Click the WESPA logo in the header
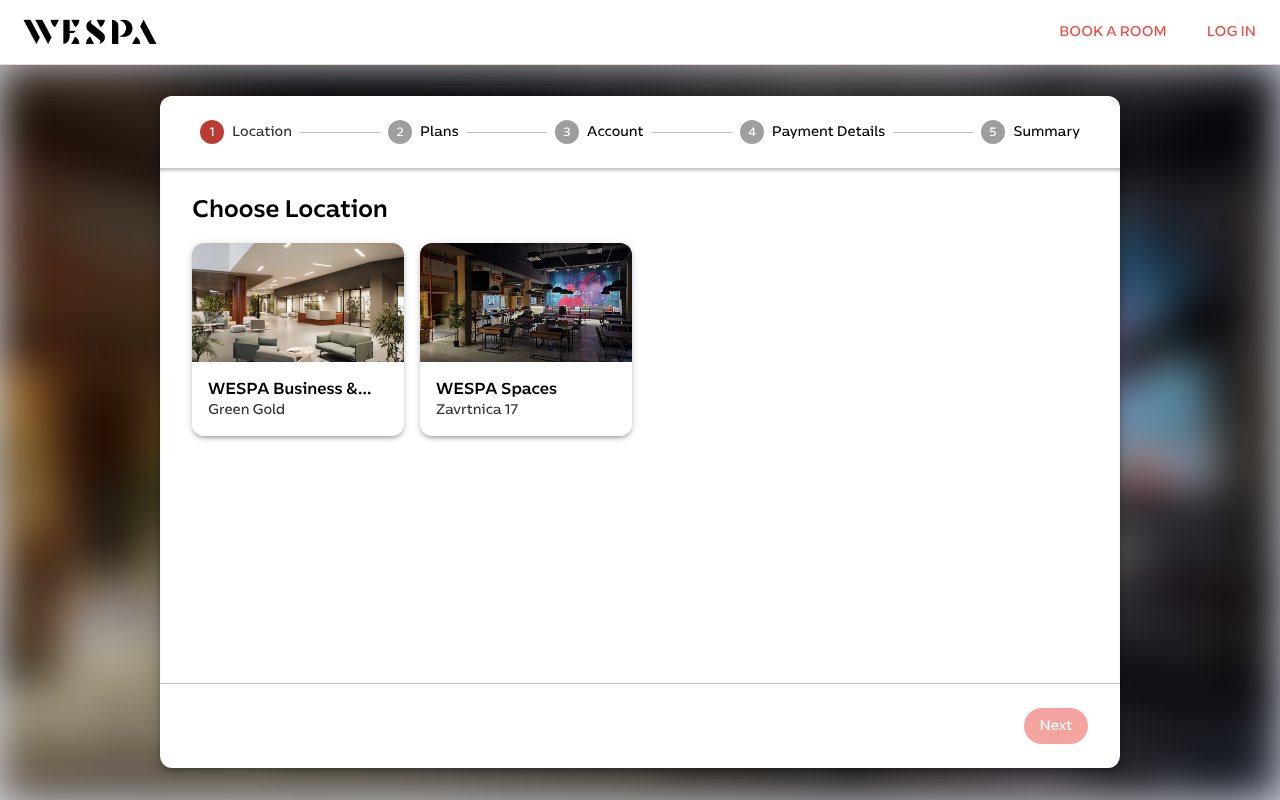Screen dimensions: 1280x800 89,31
